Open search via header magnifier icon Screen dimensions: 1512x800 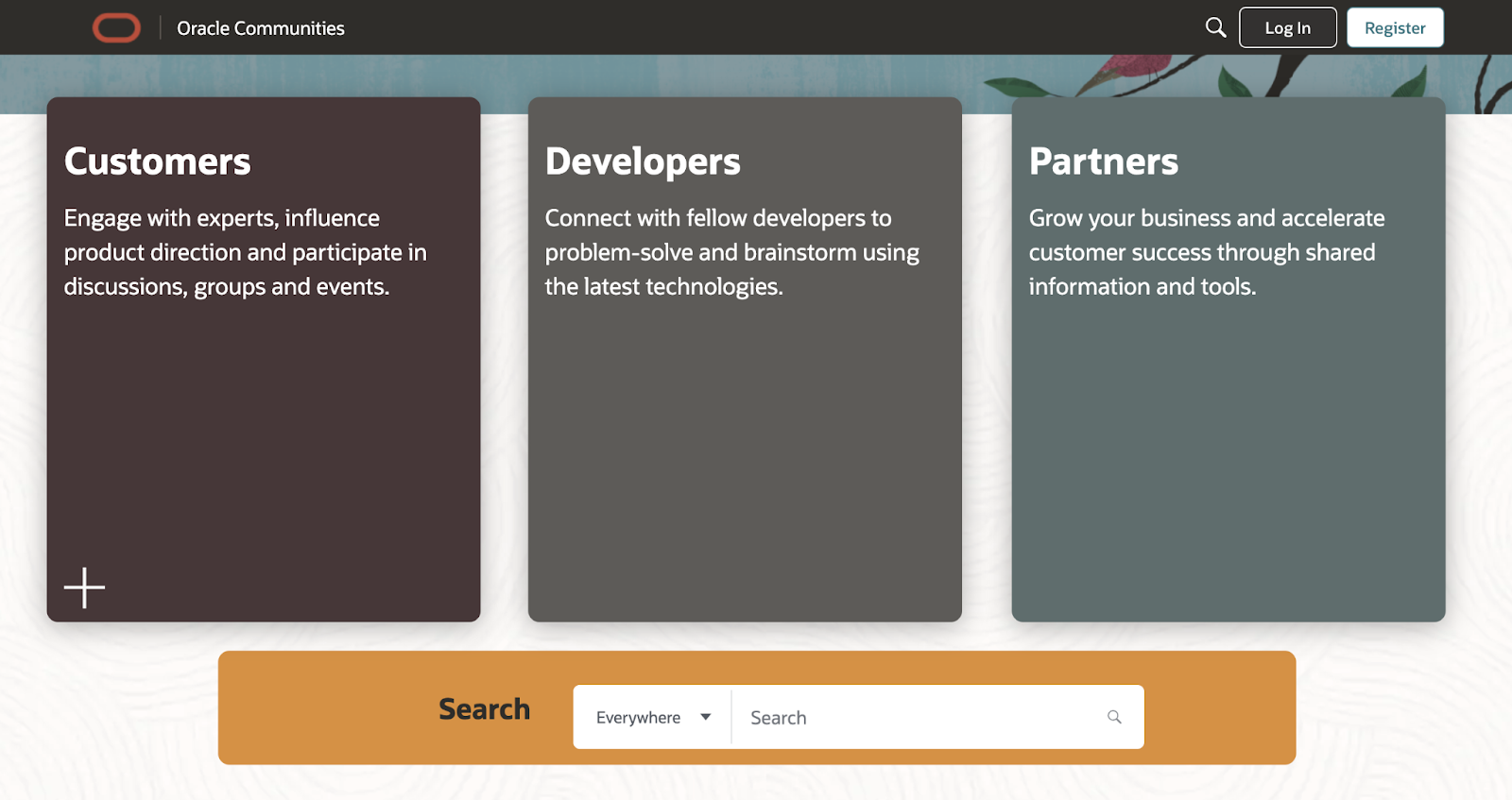click(x=1215, y=27)
